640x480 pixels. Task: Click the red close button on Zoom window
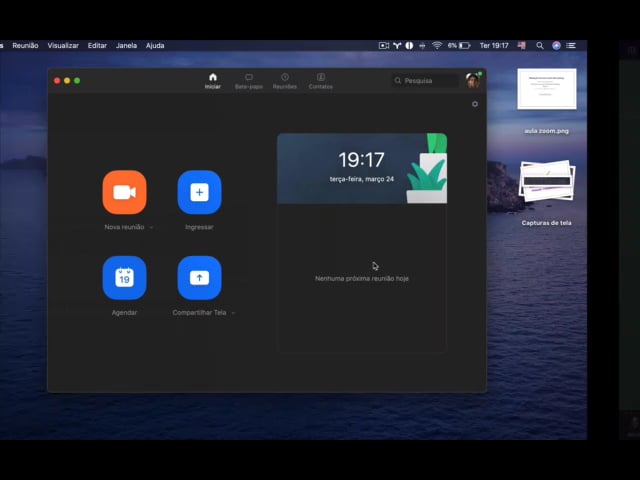(57, 81)
